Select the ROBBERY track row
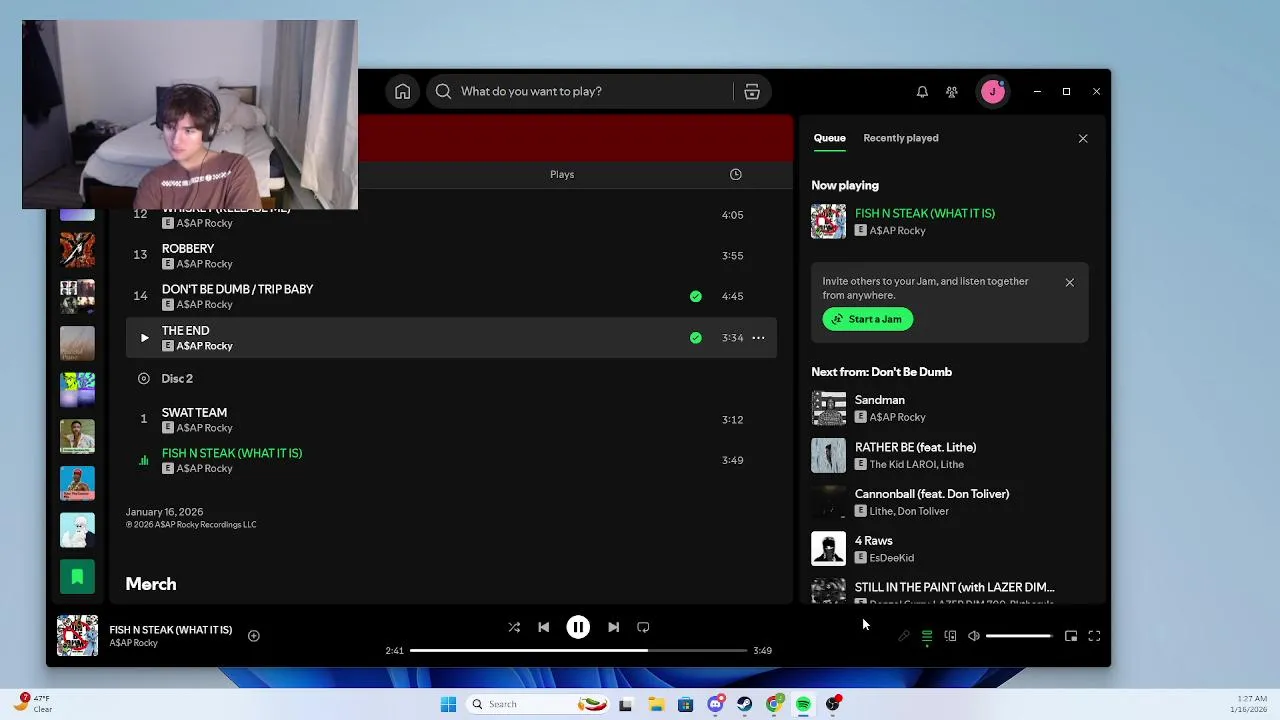The image size is (1280, 720). [451, 255]
